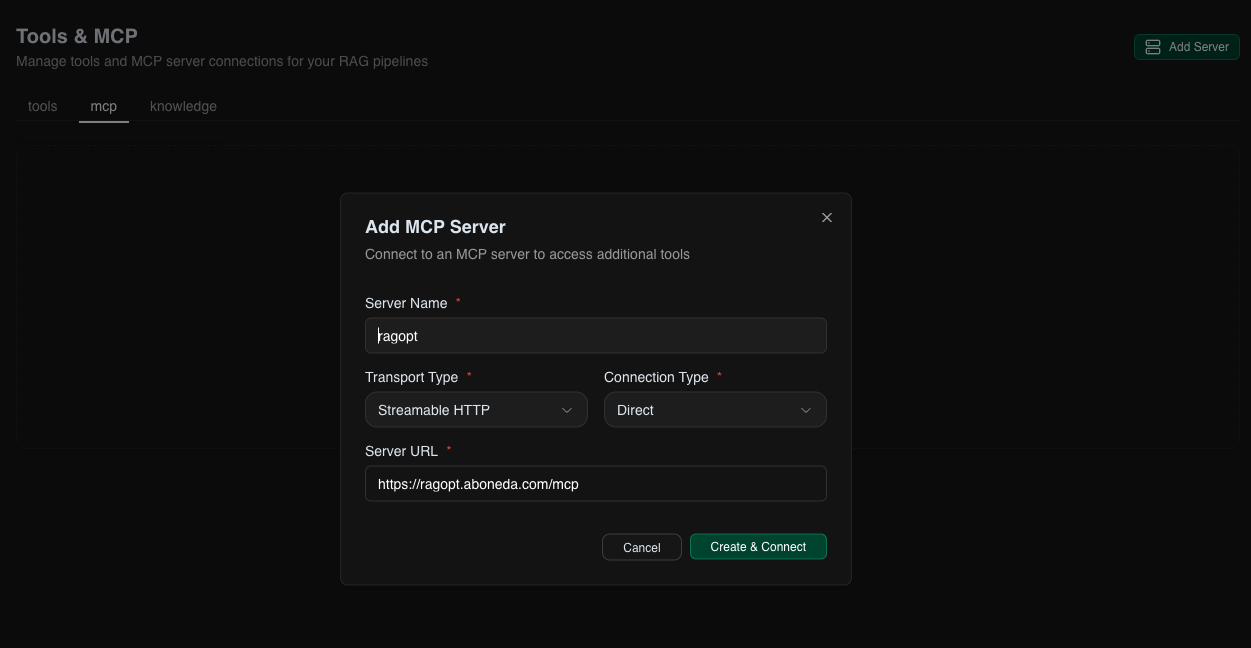Viewport: 1251px width, 648px height.
Task: Select the Server Name label text
Action: point(406,303)
